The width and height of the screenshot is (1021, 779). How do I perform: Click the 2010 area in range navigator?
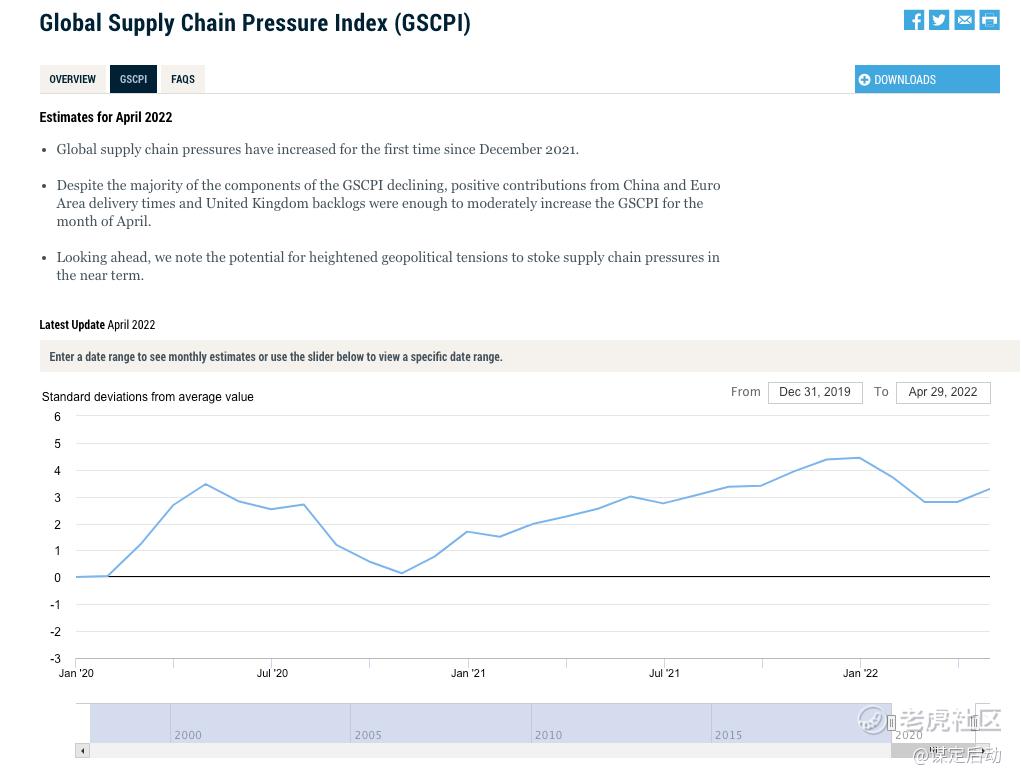coord(548,723)
